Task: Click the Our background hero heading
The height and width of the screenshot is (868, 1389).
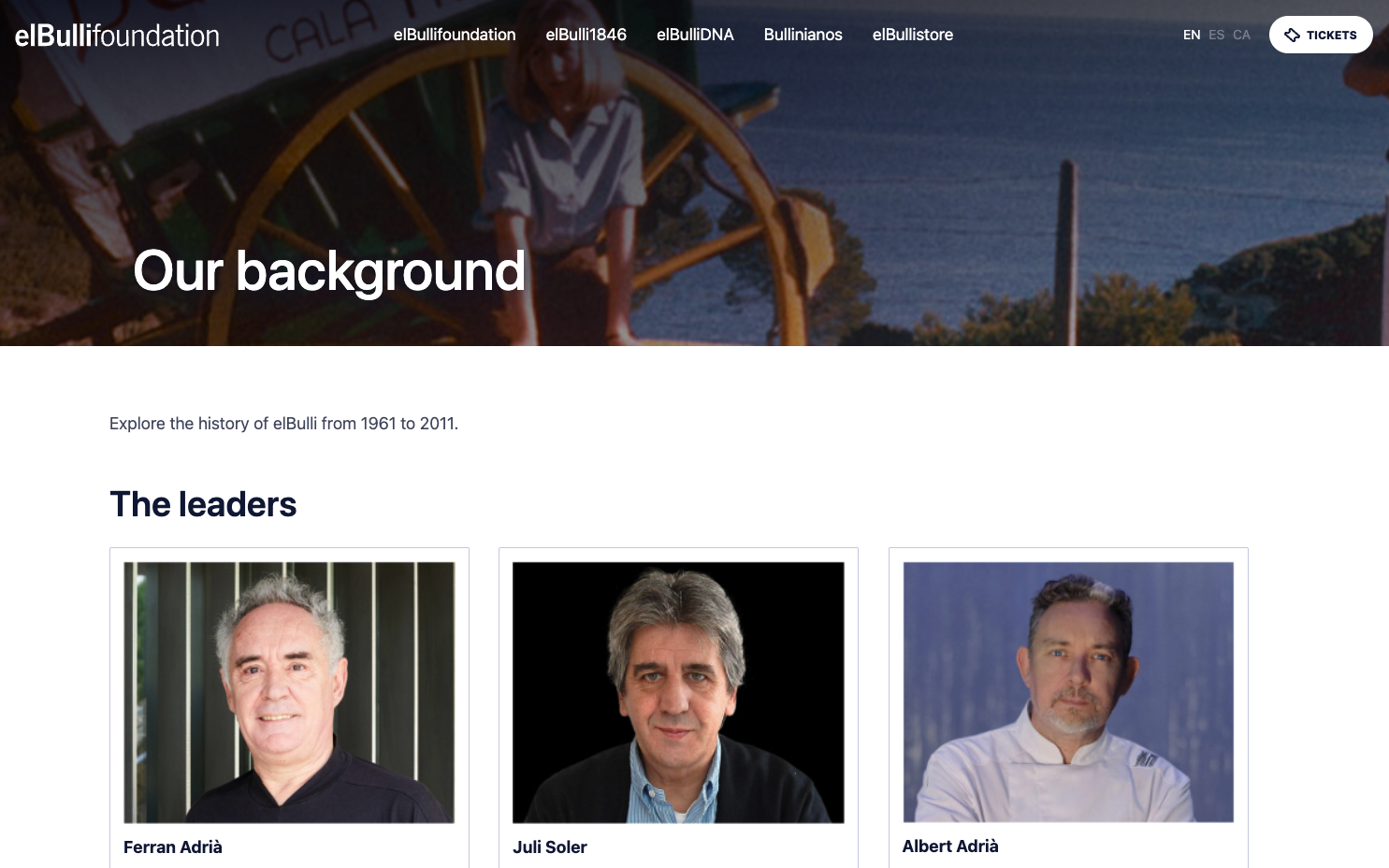Action: (x=329, y=271)
